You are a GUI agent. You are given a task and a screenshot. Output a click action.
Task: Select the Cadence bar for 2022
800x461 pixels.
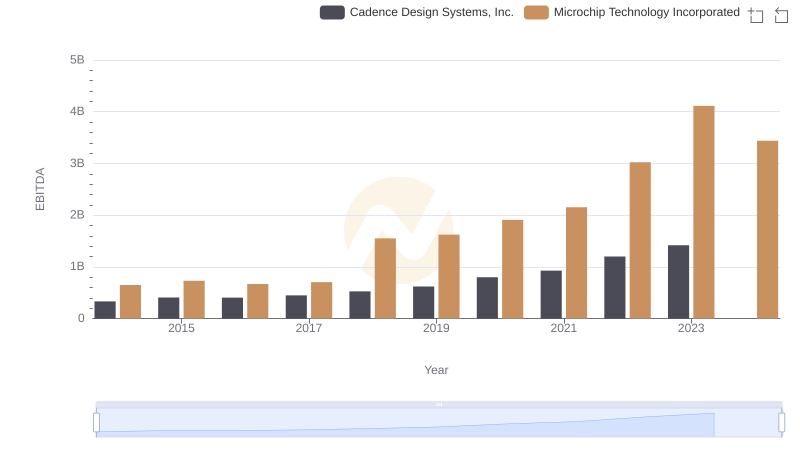pyautogui.click(x=615, y=288)
